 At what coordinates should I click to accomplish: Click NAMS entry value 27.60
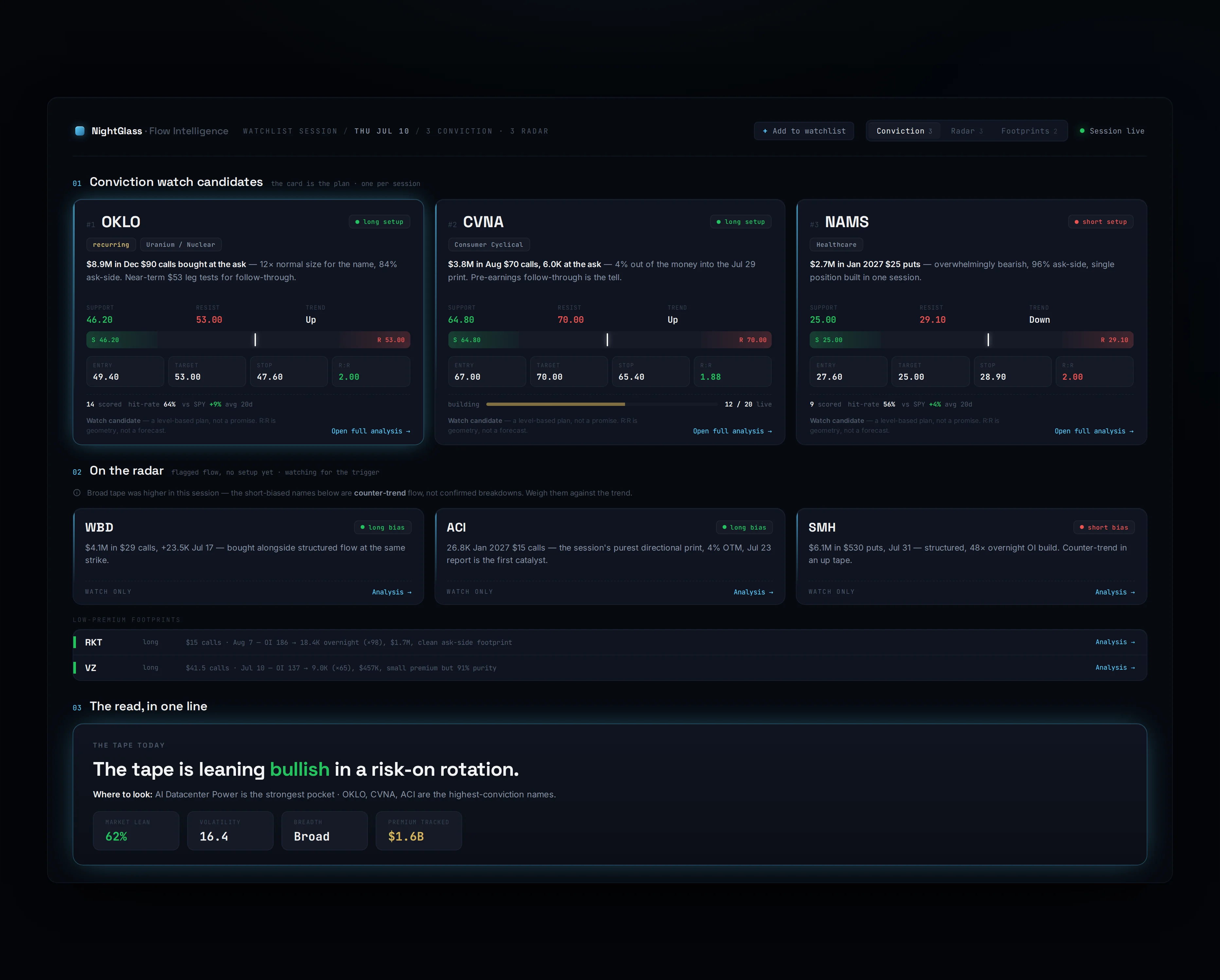[829, 377]
